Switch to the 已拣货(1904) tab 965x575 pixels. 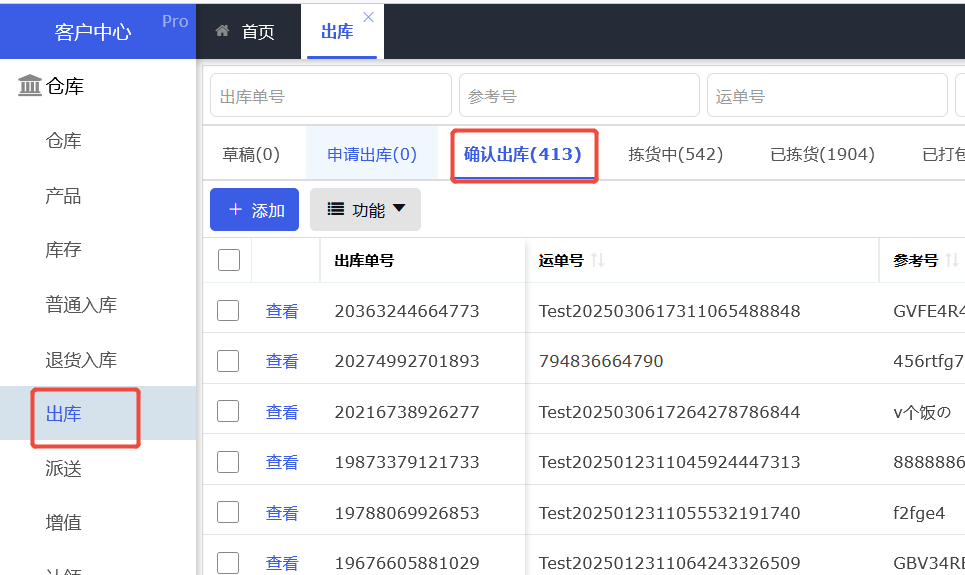[822, 154]
